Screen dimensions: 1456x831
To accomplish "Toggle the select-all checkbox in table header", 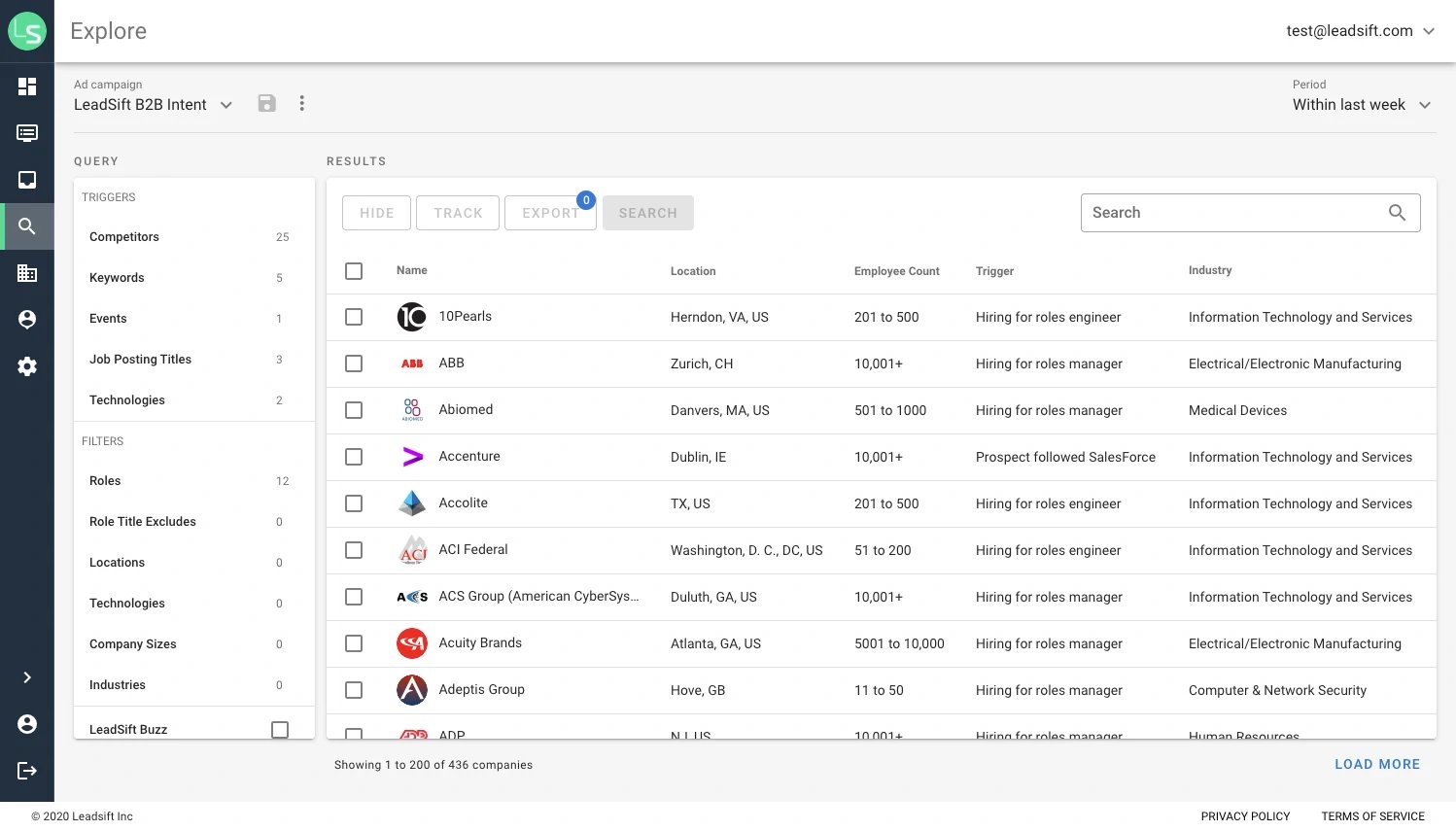I will pyautogui.click(x=354, y=271).
